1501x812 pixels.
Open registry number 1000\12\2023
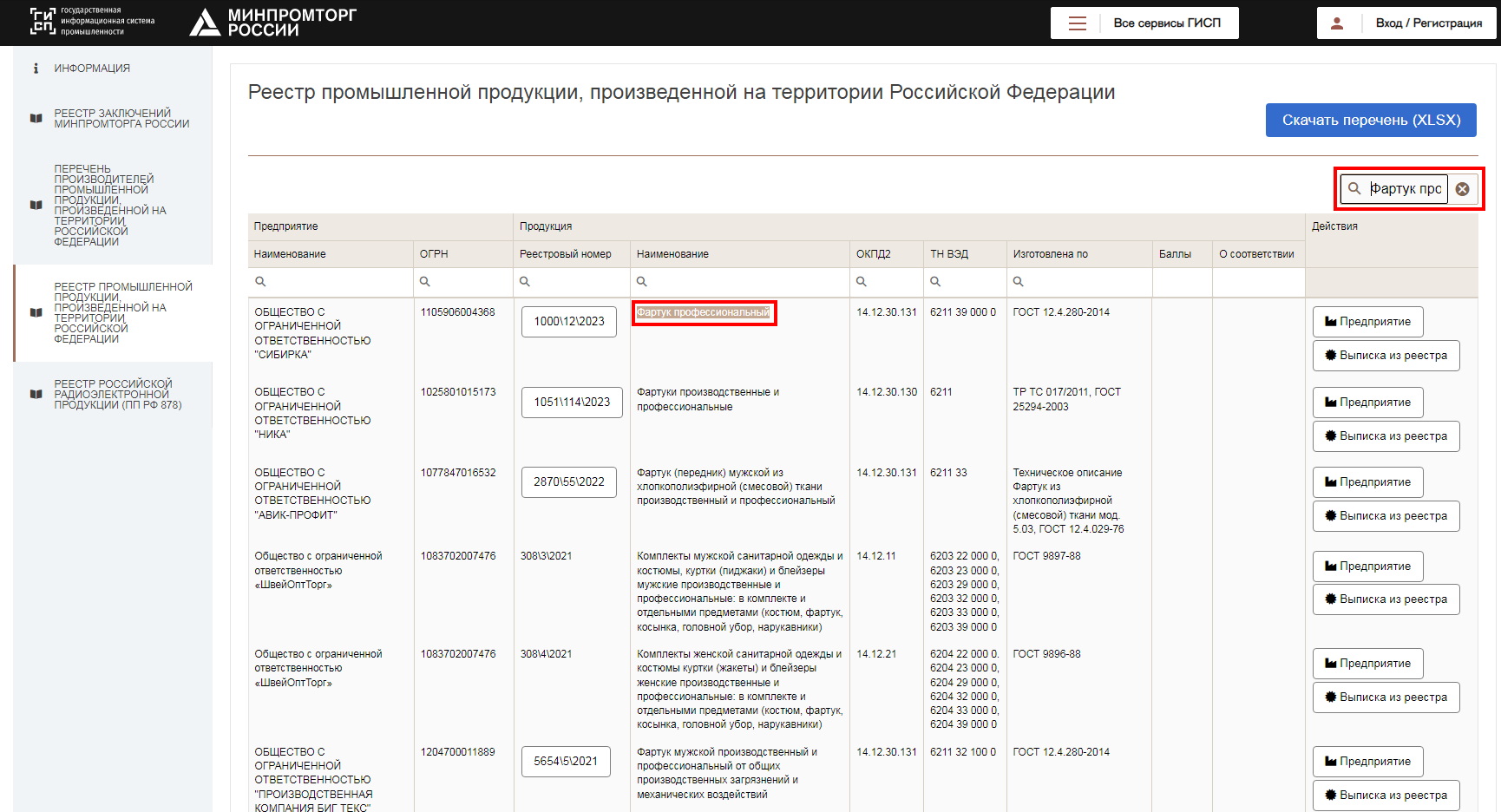[x=569, y=322]
